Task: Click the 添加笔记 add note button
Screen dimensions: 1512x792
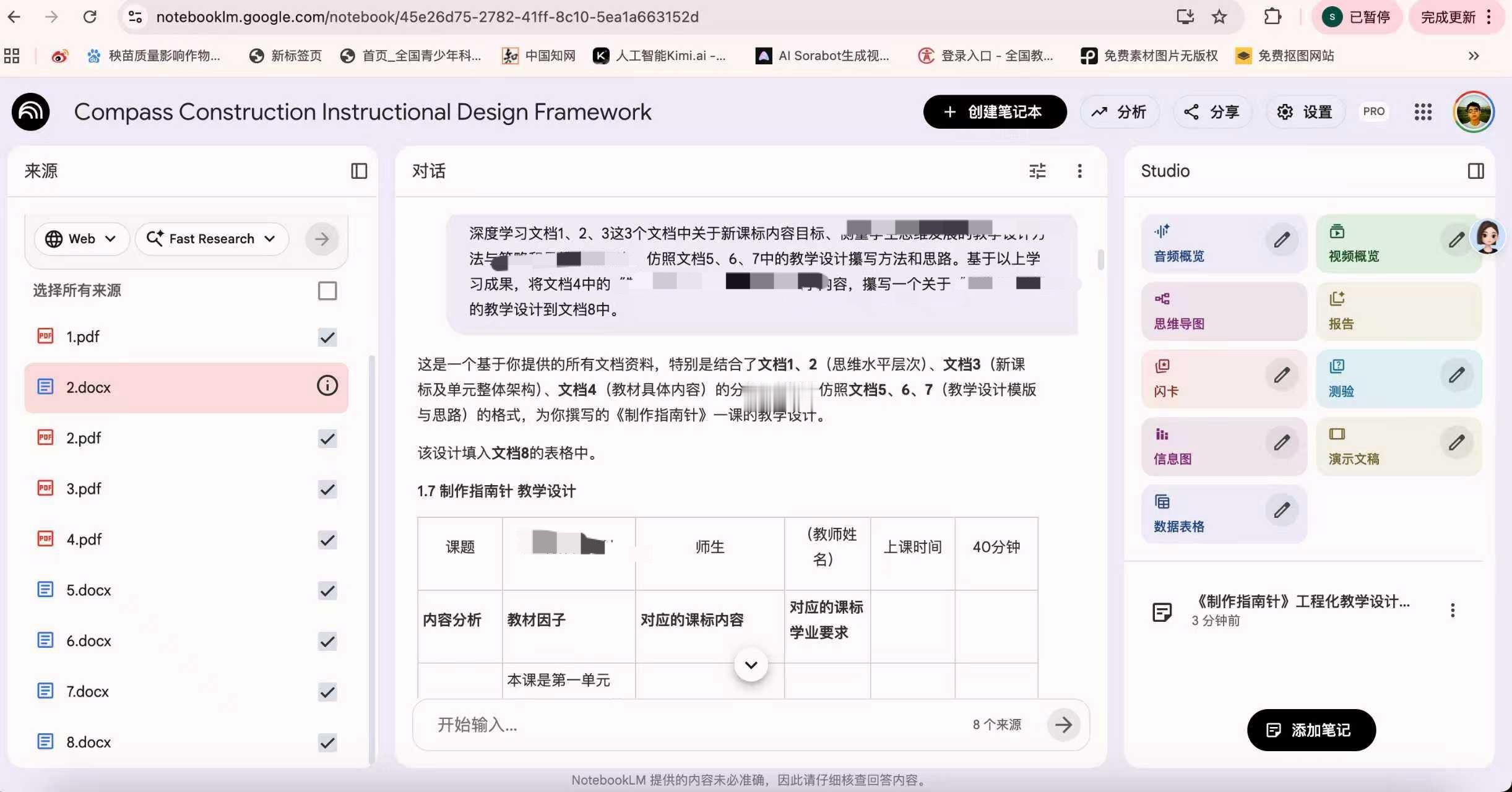Action: point(1311,730)
